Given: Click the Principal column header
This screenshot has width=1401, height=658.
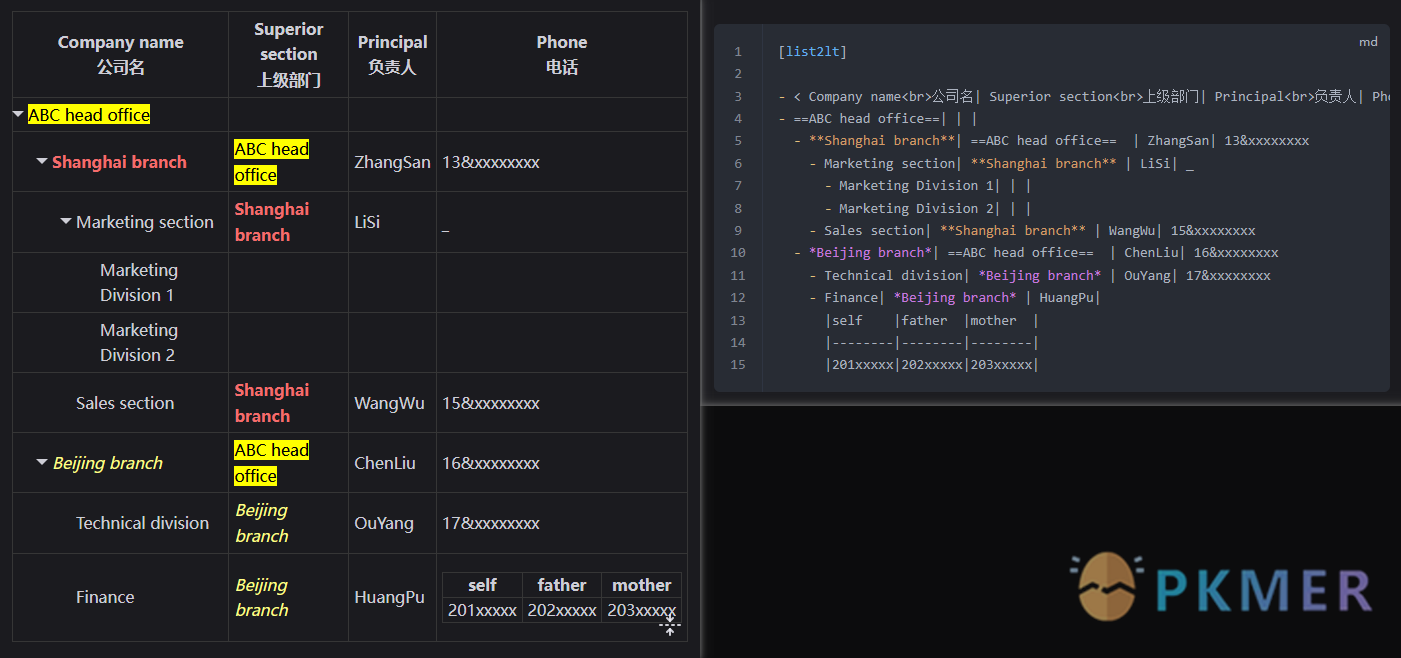Looking at the screenshot, I should (x=393, y=54).
